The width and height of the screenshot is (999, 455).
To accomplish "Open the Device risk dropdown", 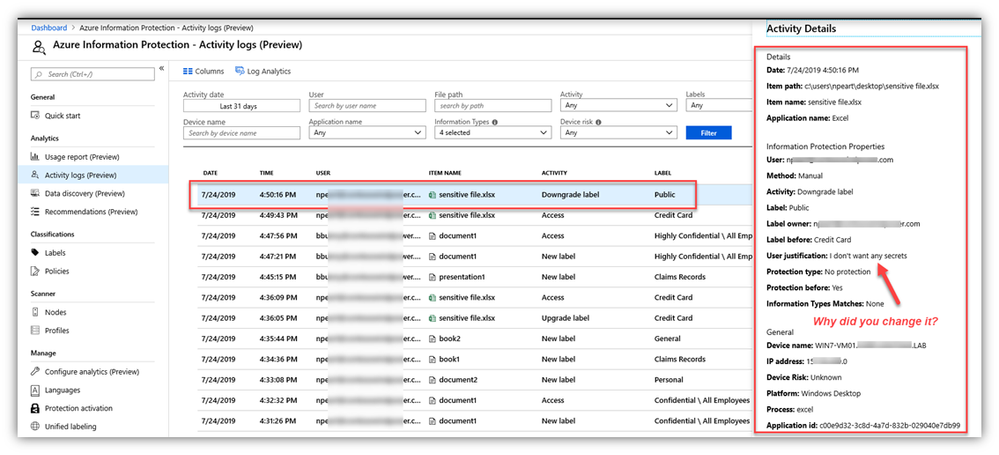I will tap(618, 133).
